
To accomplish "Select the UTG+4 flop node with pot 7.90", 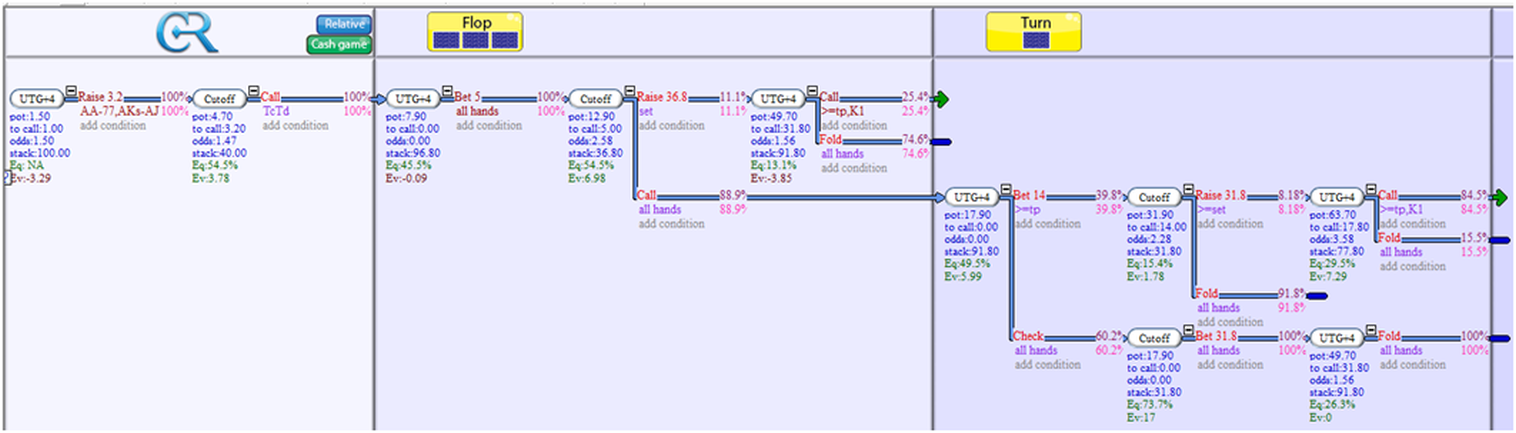I will pos(413,99).
